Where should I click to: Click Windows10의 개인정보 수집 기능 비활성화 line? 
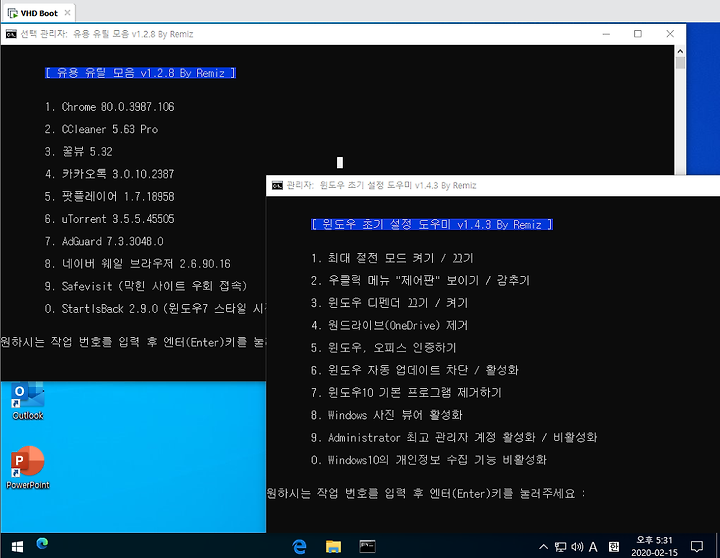coord(428,460)
